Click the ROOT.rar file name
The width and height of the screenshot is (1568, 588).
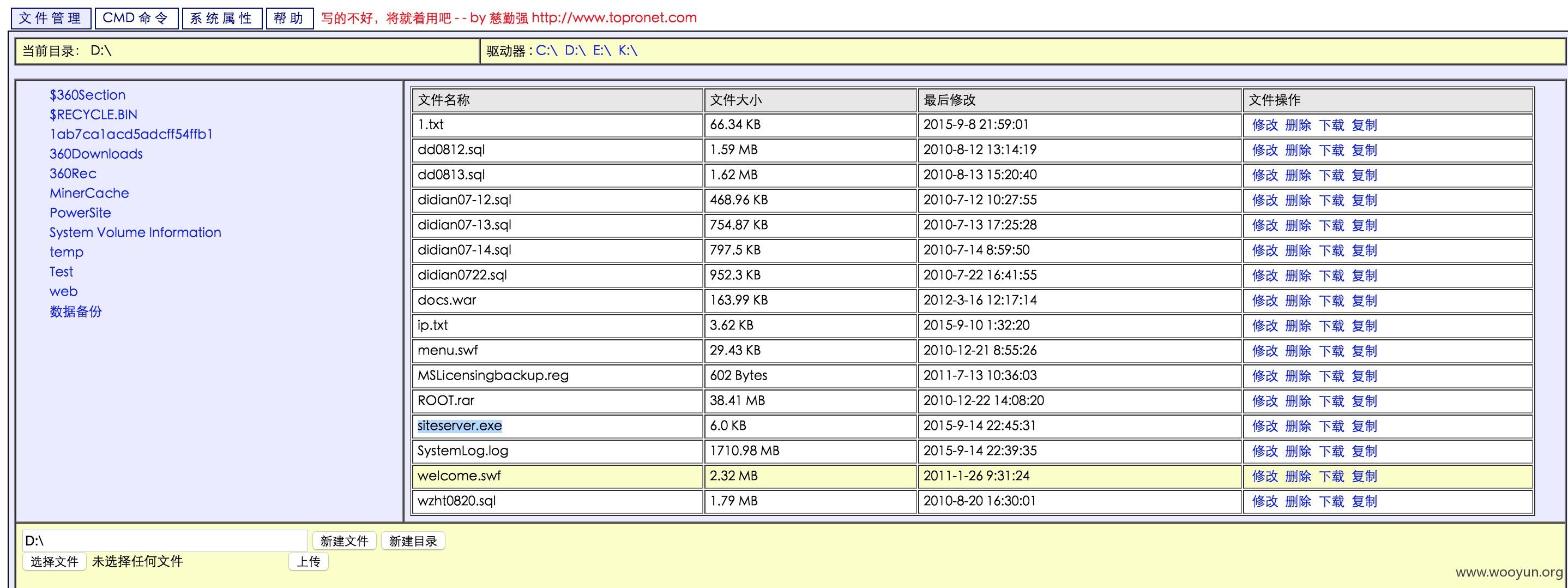(445, 400)
